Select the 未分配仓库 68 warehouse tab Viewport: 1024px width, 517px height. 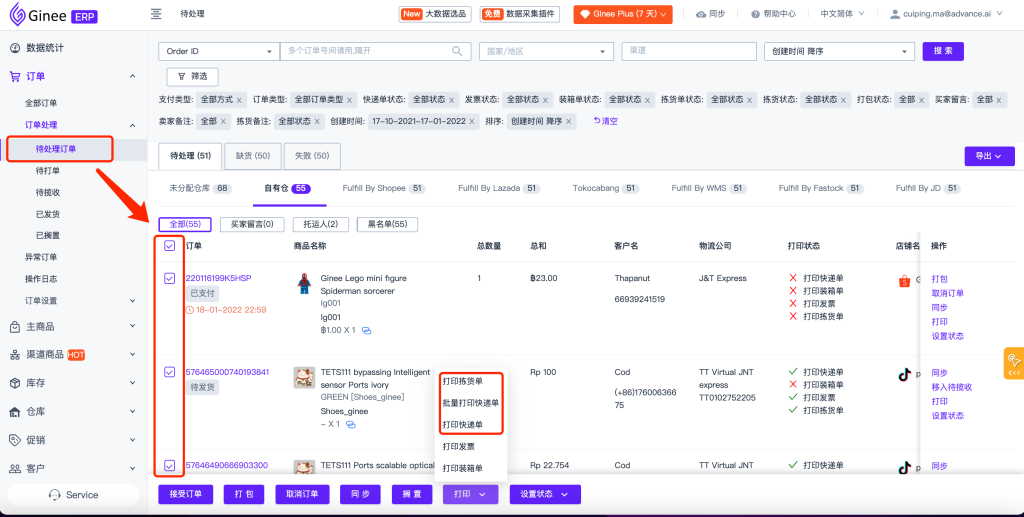click(199, 188)
